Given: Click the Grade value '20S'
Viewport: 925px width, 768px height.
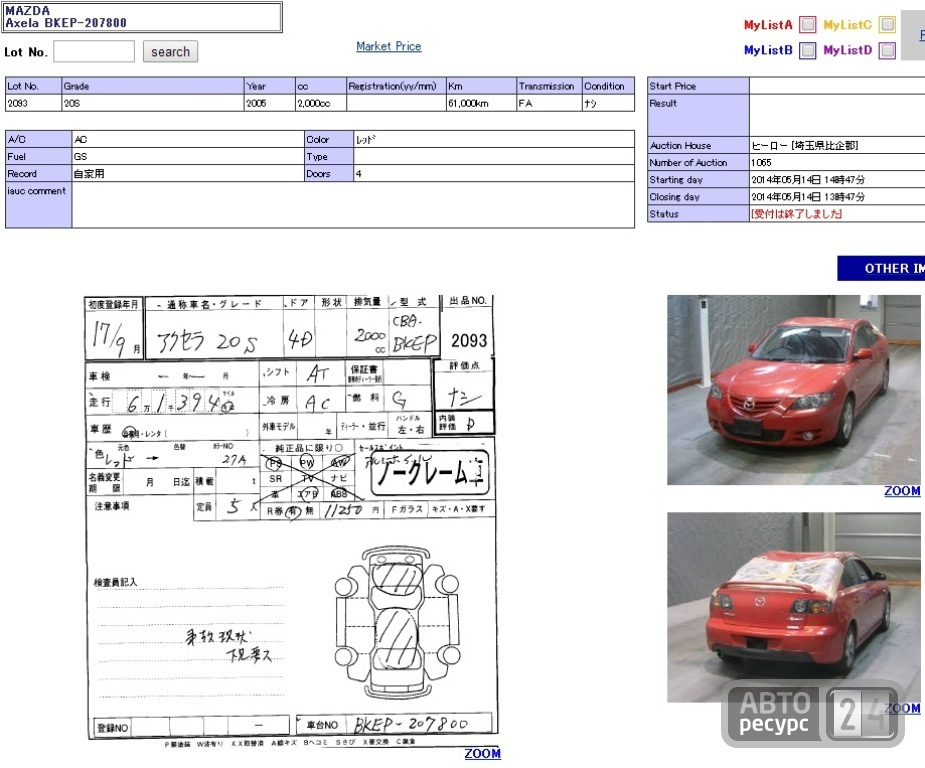Looking at the screenshot, I should click(x=72, y=103).
